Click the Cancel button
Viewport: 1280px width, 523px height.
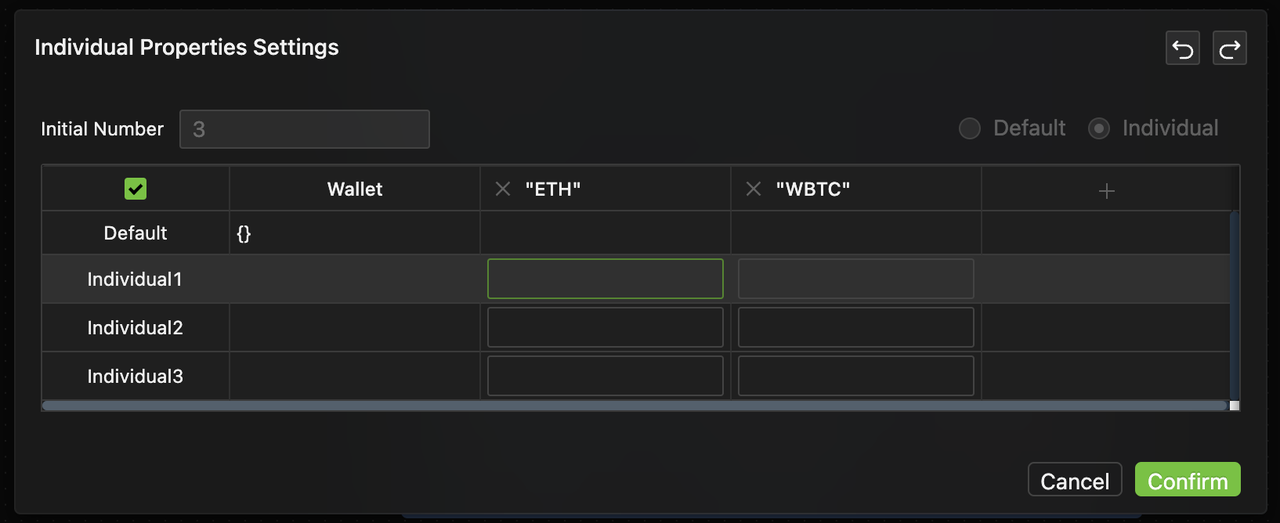tap(1074, 481)
